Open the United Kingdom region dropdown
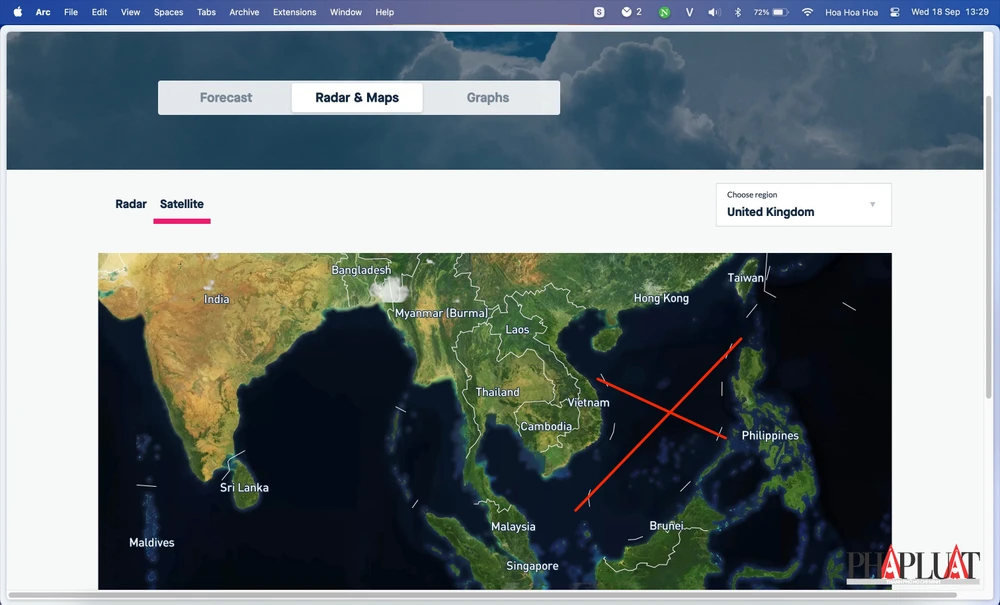The width and height of the screenshot is (1000, 605). 803,205
